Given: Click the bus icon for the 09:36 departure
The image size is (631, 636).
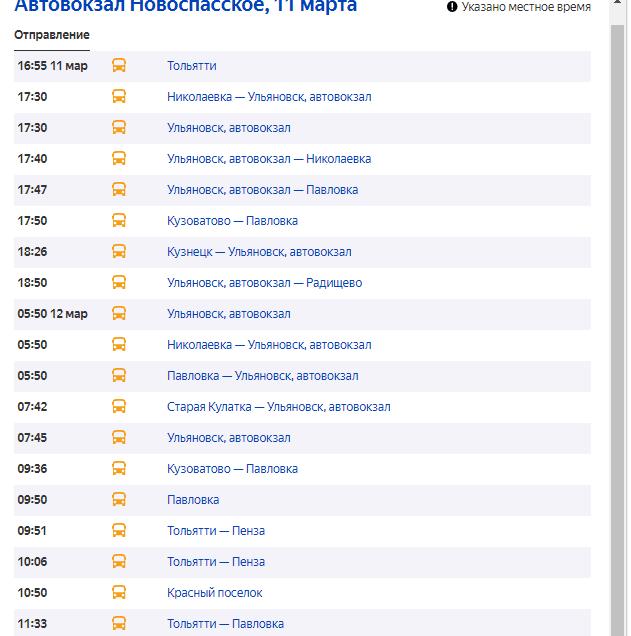Looking at the screenshot, I should click(x=119, y=469).
